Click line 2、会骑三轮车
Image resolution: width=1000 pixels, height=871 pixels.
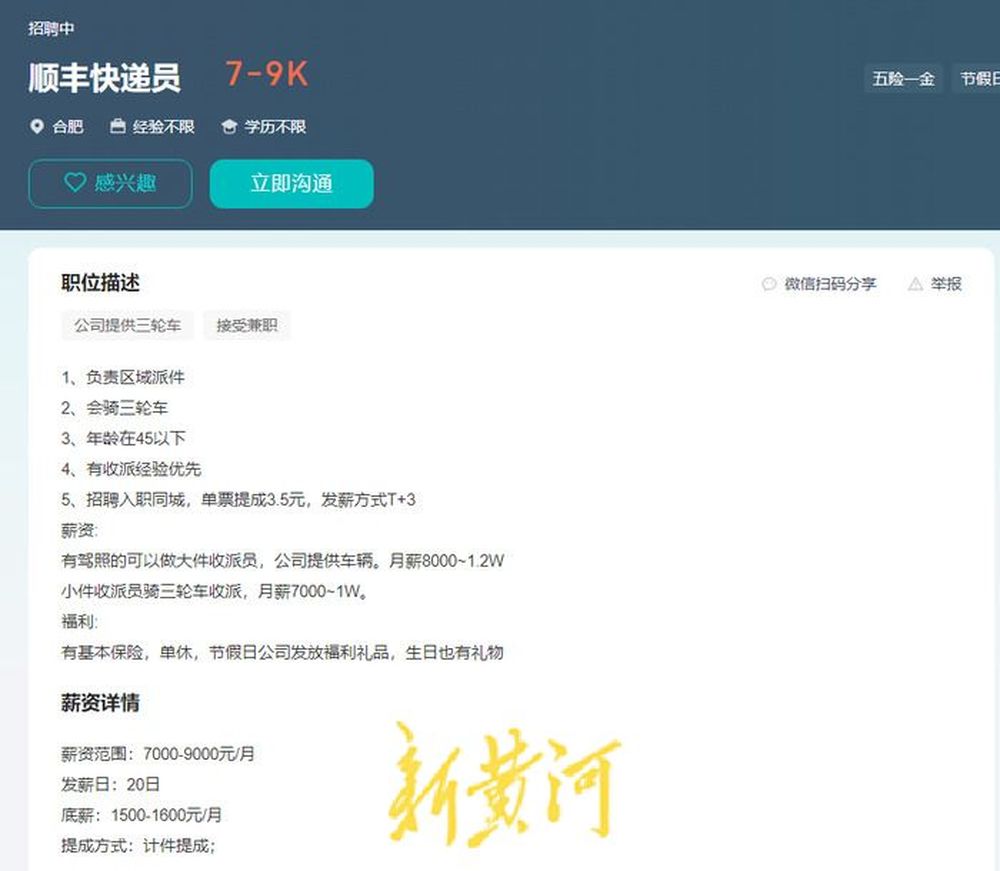[x=115, y=408]
